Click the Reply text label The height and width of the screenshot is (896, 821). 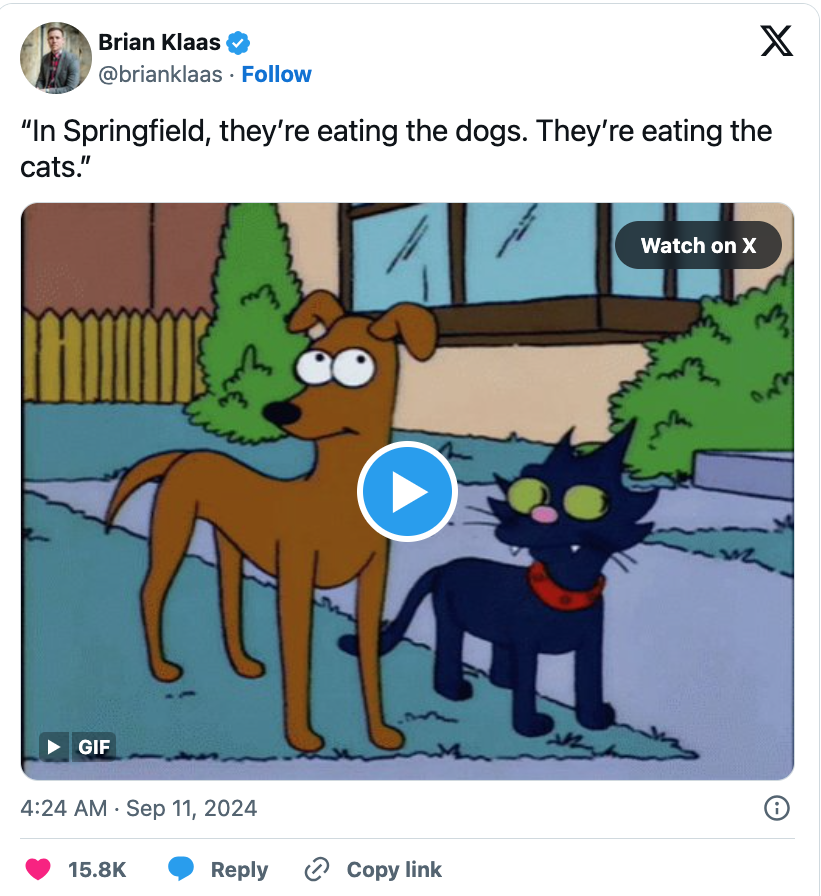pyautogui.click(x=239, y=869)
